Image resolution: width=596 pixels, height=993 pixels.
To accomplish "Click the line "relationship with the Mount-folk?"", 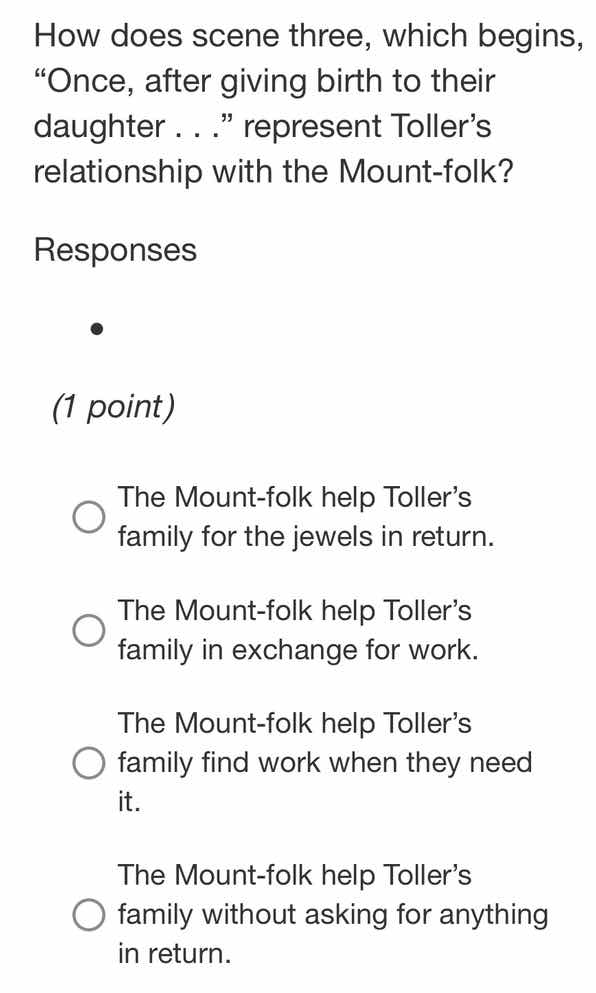I will [x=273, y=171].
